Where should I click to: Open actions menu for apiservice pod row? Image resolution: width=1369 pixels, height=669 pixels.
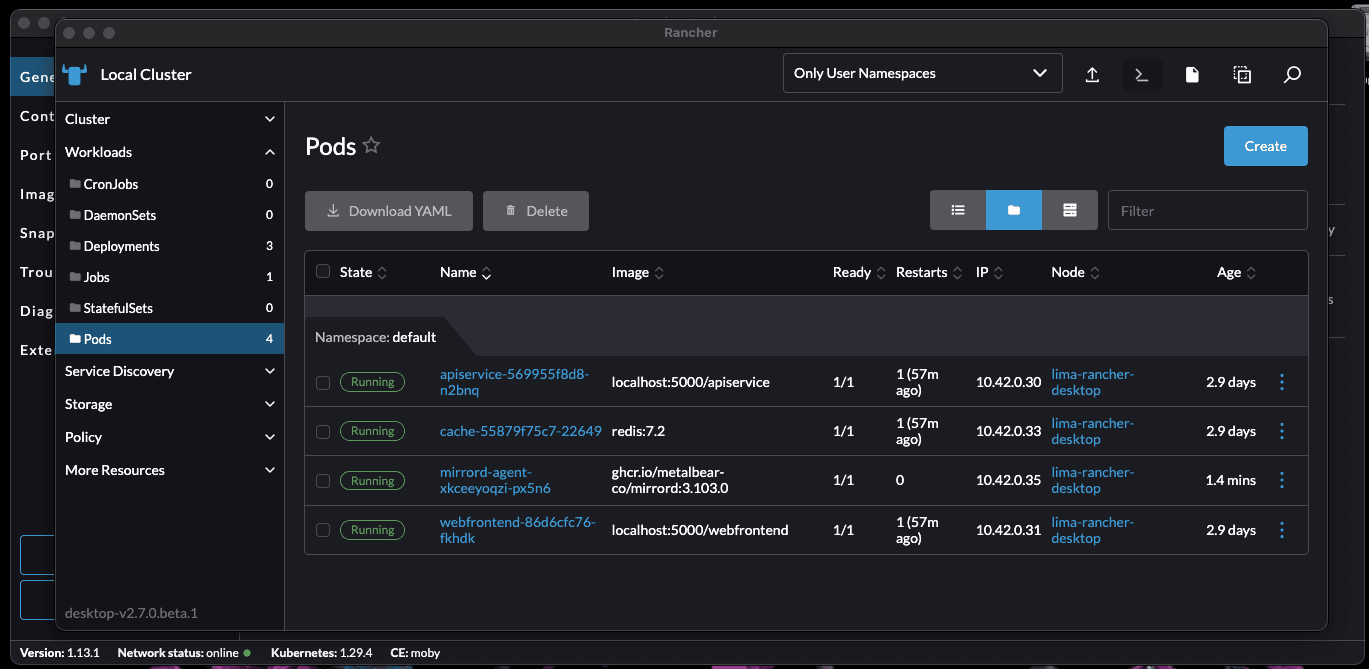(1282, 382)
